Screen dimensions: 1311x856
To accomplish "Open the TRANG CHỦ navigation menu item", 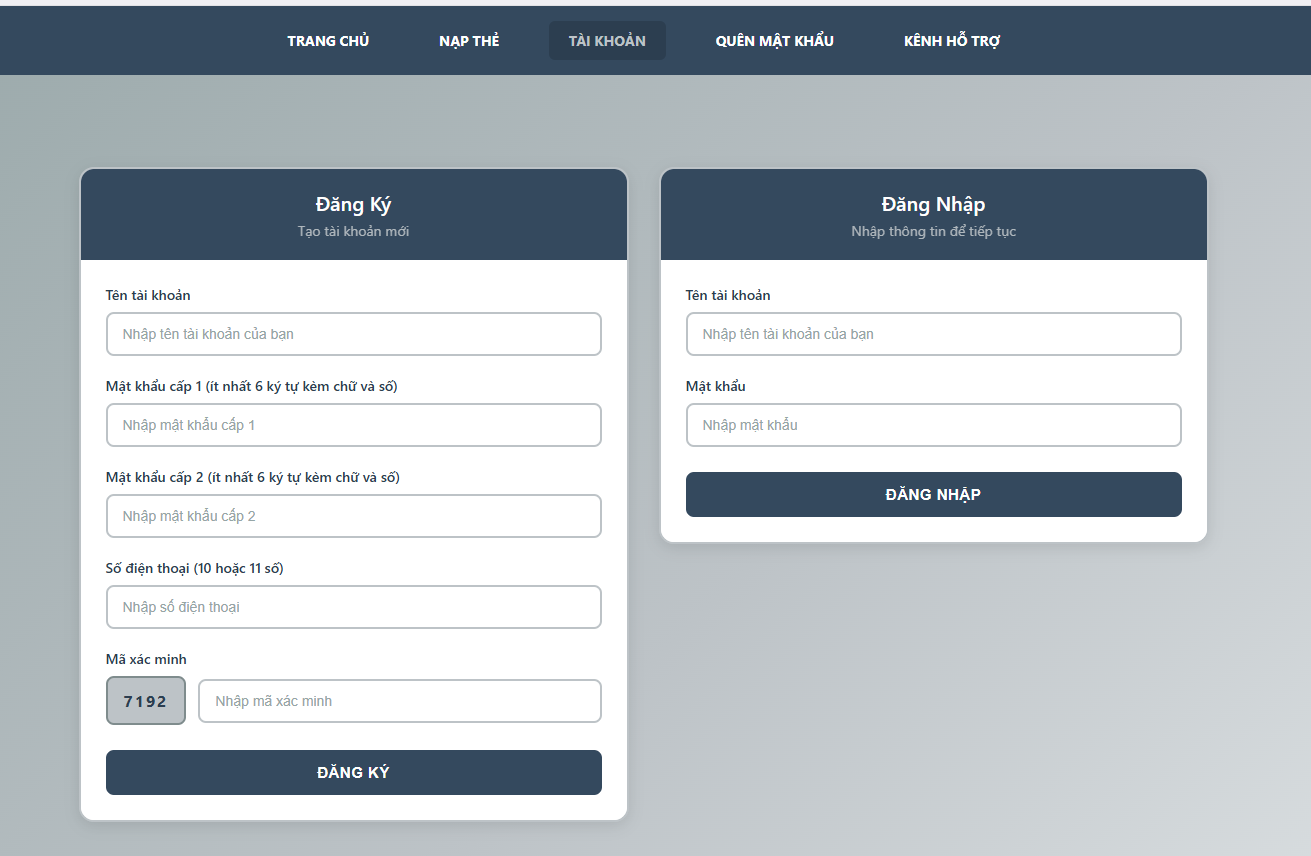I will click(328, 41).
